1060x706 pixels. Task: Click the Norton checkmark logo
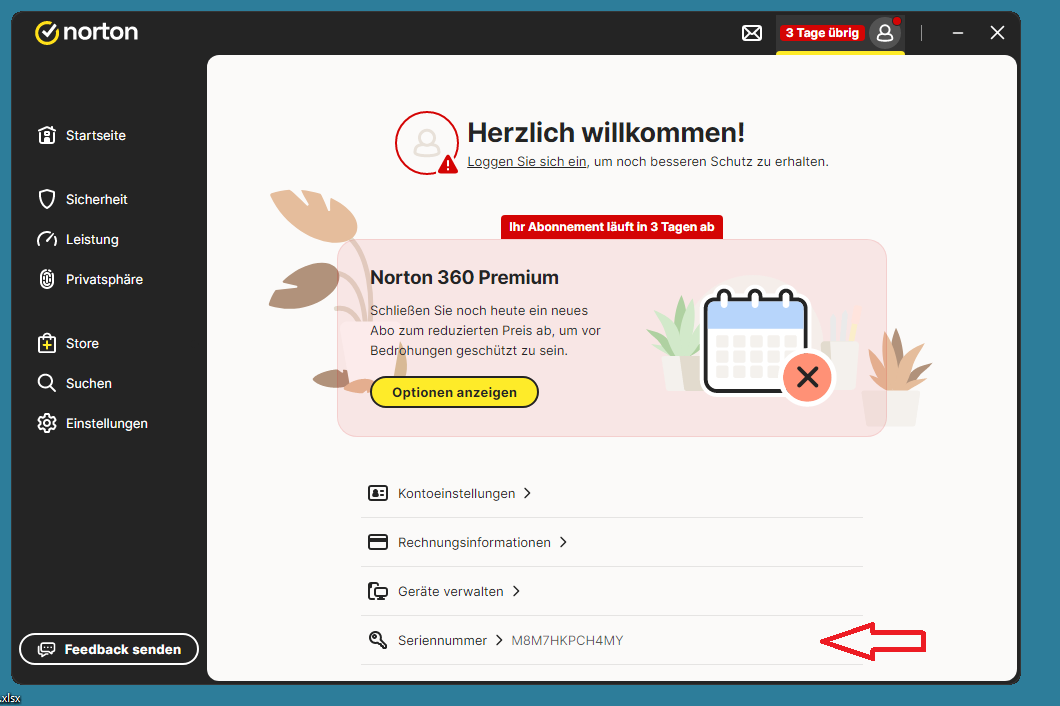[x=47, y=33]
